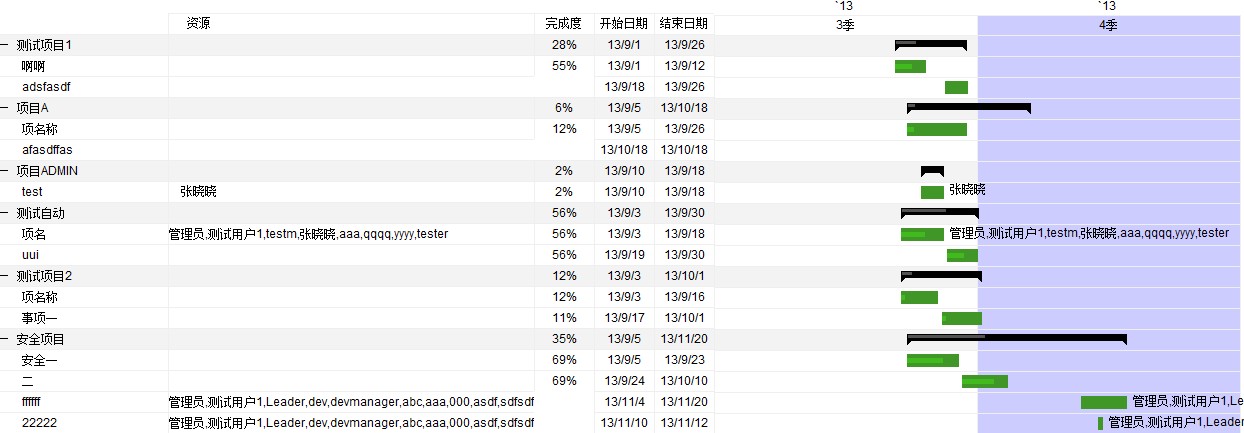Click the green progress bar for 安全一
1244x433 pixels.
[933, 360]
